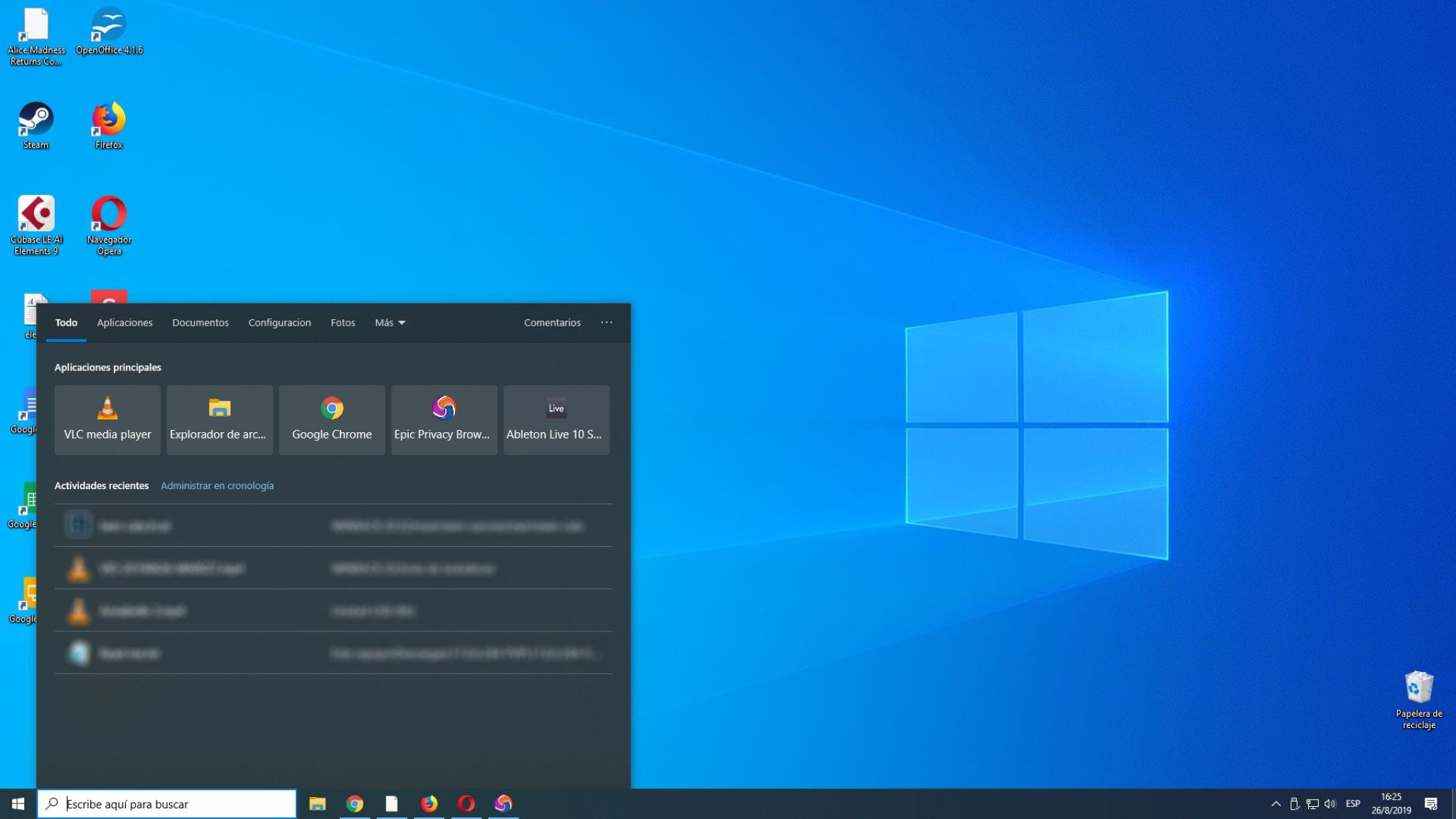This screenshot has height=819, width=1456.
Task: Show hidden system tray icons chevron
Action: [1275, 804]
